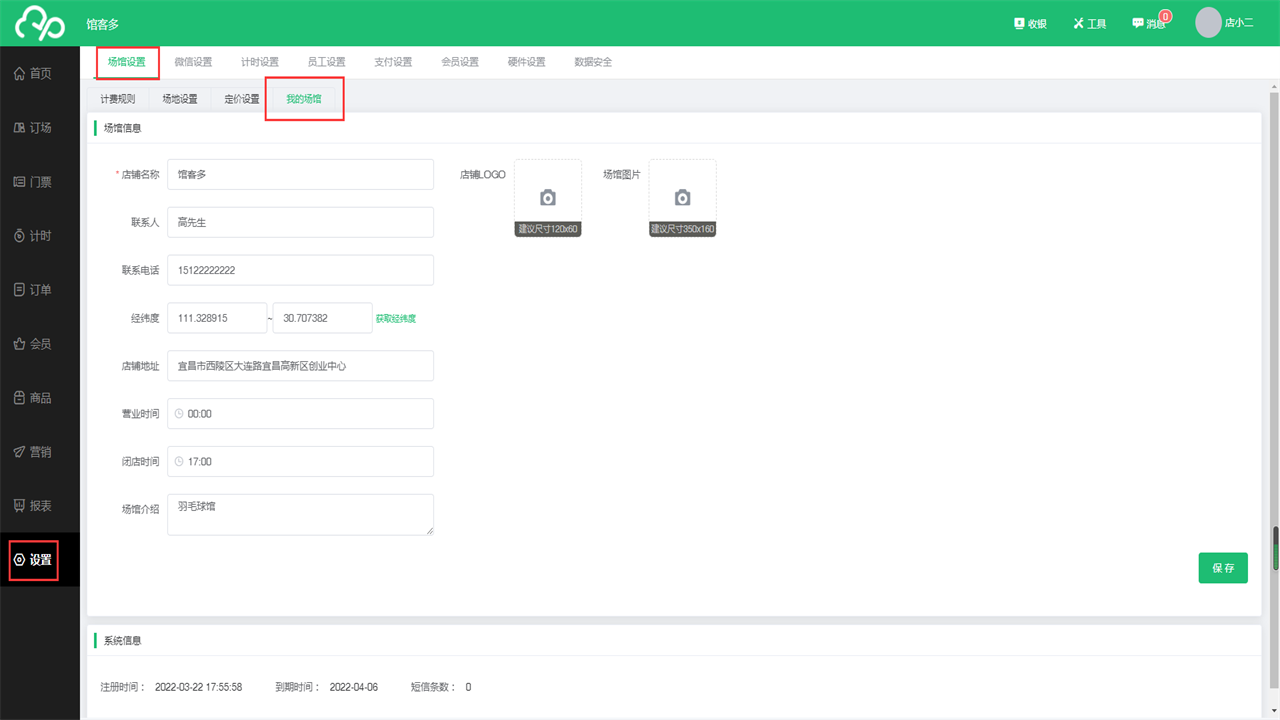The height and width of the screenshot is (720, 1280).
Task: Upload 场馆图片 via the camera icon
Action: coord(682,198)
